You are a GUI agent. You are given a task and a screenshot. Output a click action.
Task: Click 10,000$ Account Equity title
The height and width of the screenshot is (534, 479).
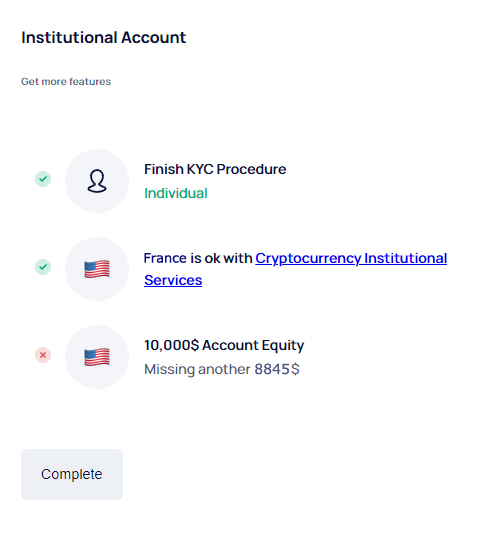(224, 345)
